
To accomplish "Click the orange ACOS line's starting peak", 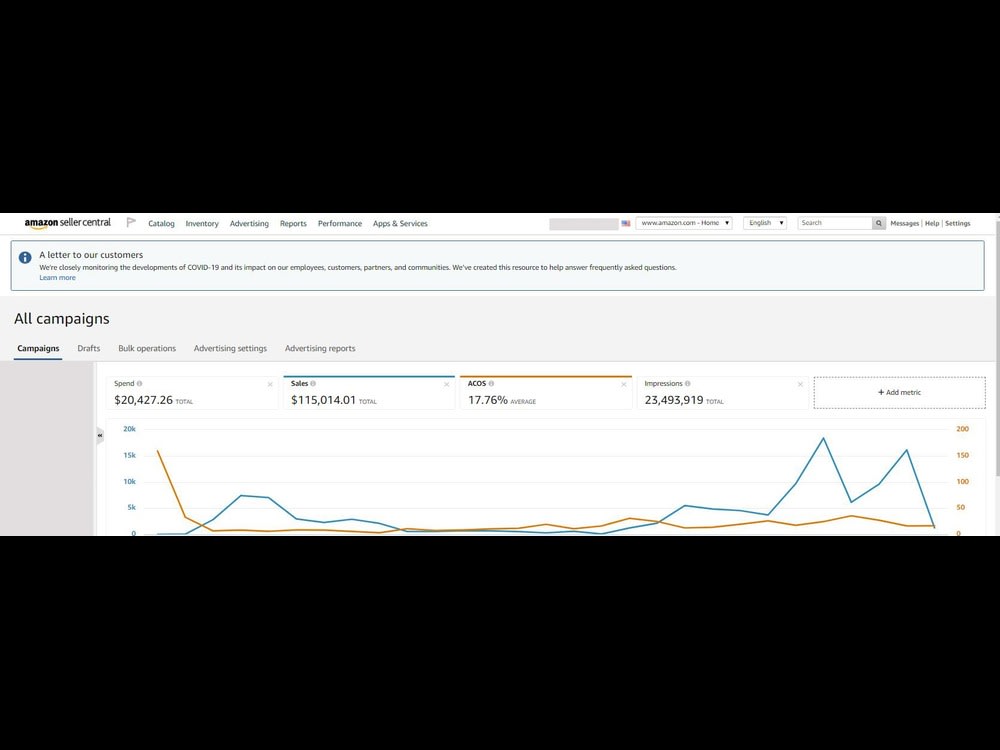I will click(158, 451).
